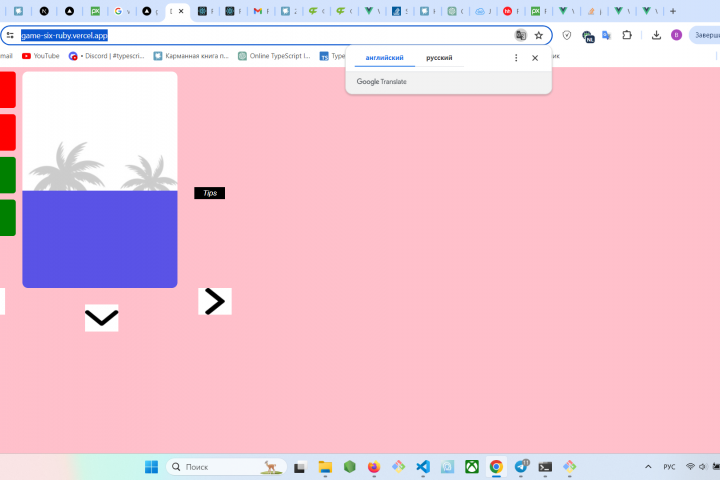Image resolution: width=720 pixels, height=480 pixels.
Task: Open translate popup three-dot options
Action: click(516, 58)
